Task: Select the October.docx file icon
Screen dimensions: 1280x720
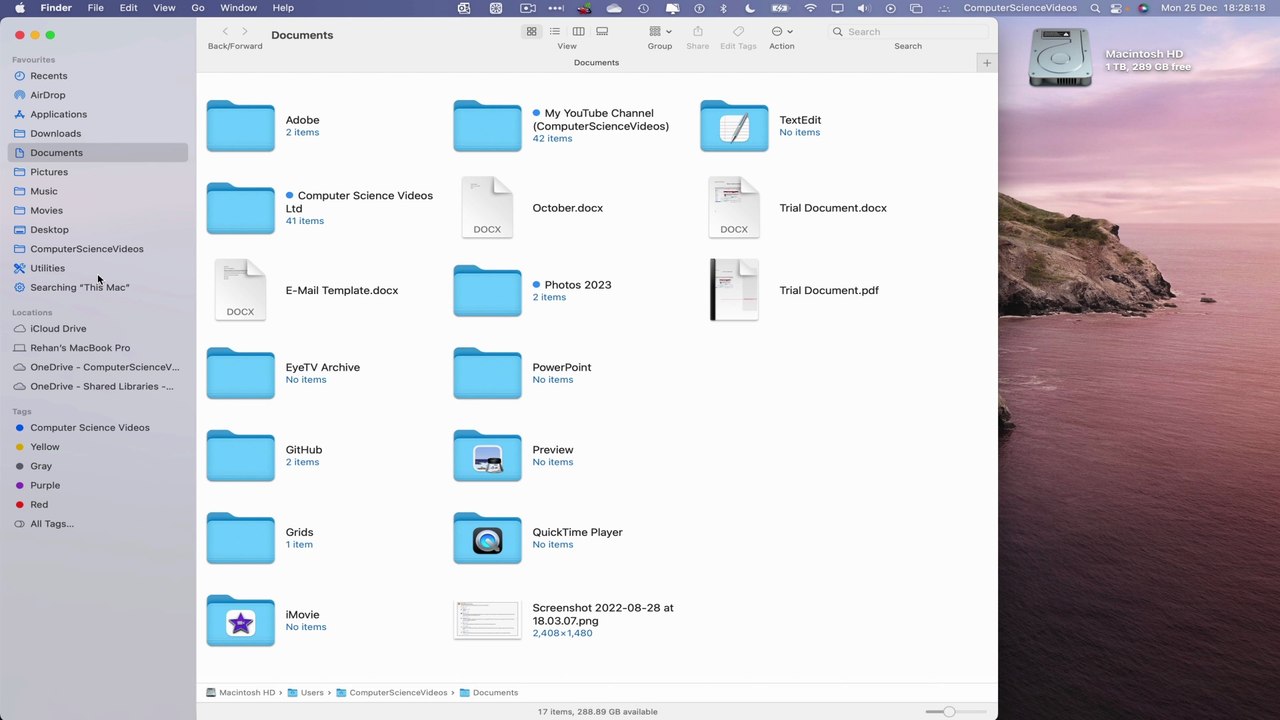Action: tap(487, 208)
